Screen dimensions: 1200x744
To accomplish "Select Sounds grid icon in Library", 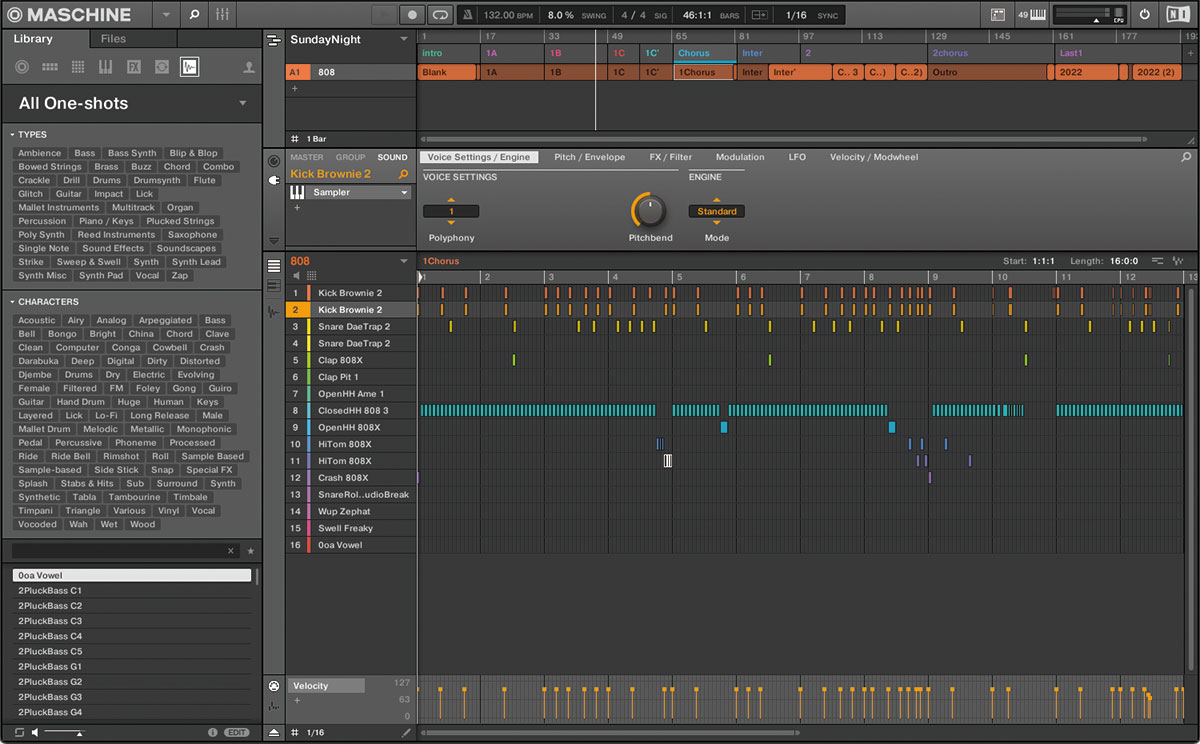I will [78, 67].
